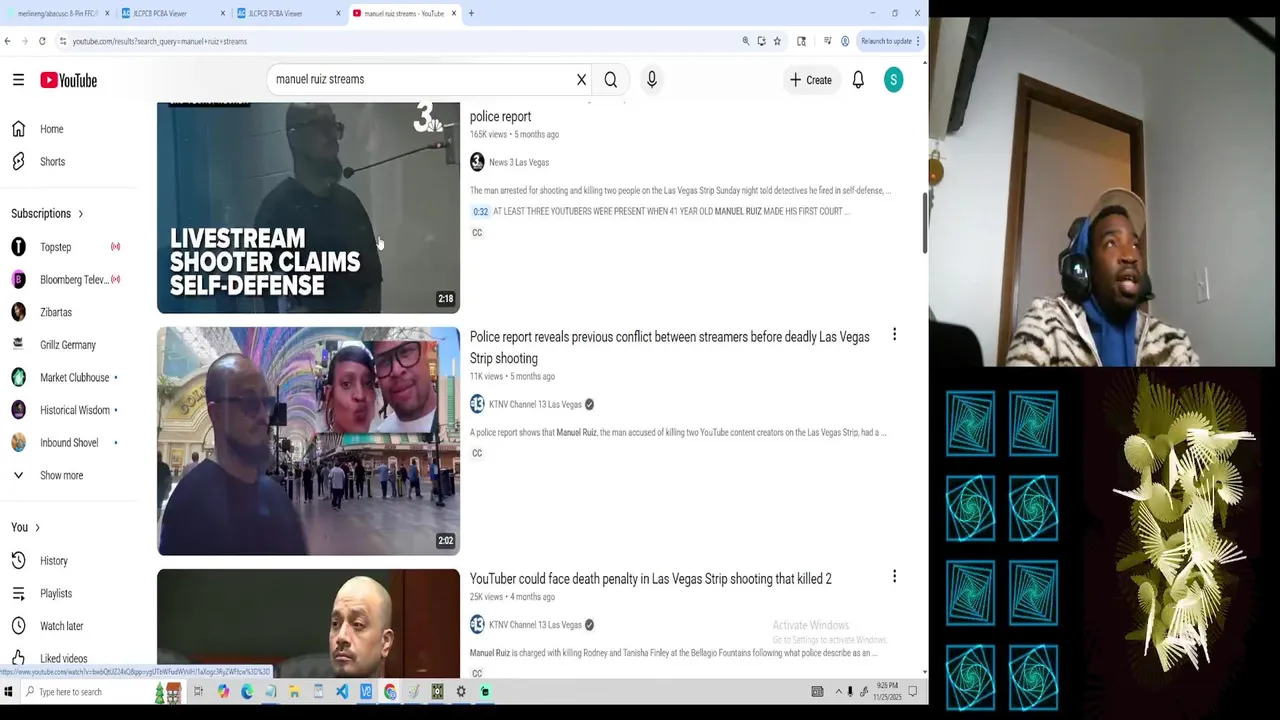Open News 3 Las Vegas channel avatar
1280x720 pixels.
click(x=477, y=162)
